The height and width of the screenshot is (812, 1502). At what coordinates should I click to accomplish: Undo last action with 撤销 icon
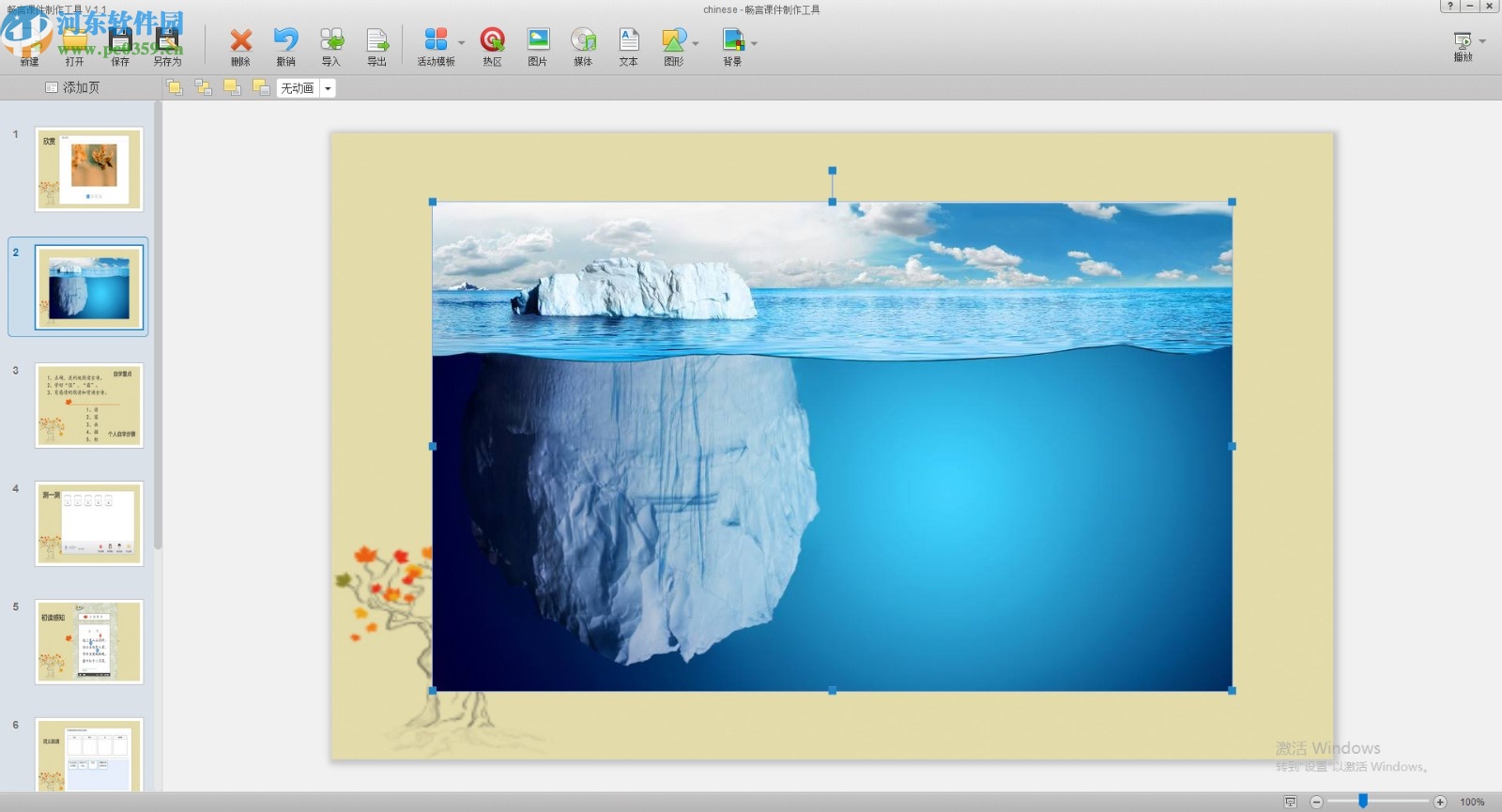(x=285, y=45)
